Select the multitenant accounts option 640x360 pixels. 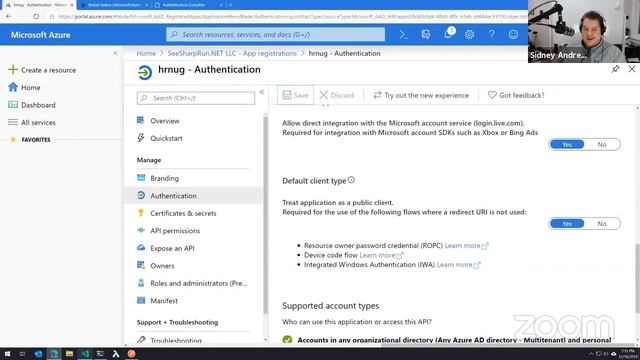click(287, 340)
